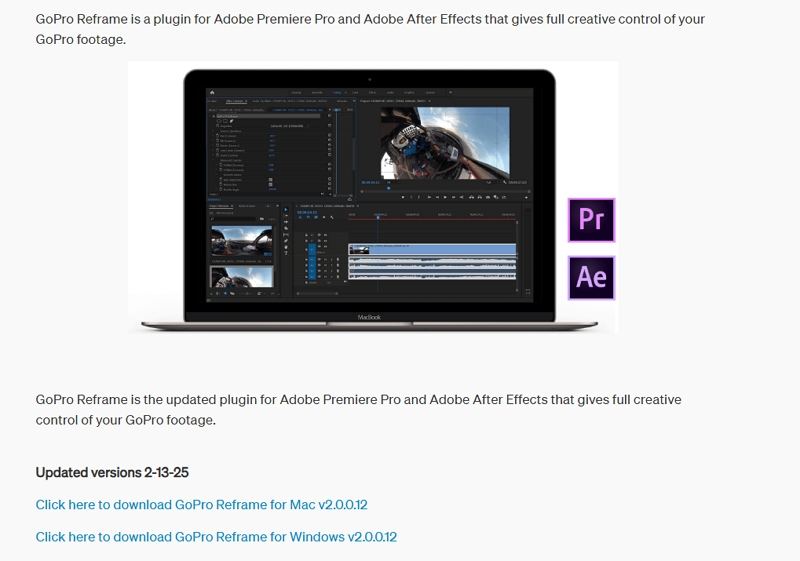800x561 pixels.
Task: Click the first paragraph 'GoPro Reframe is a plugin' text
Action: pos(370,29)
